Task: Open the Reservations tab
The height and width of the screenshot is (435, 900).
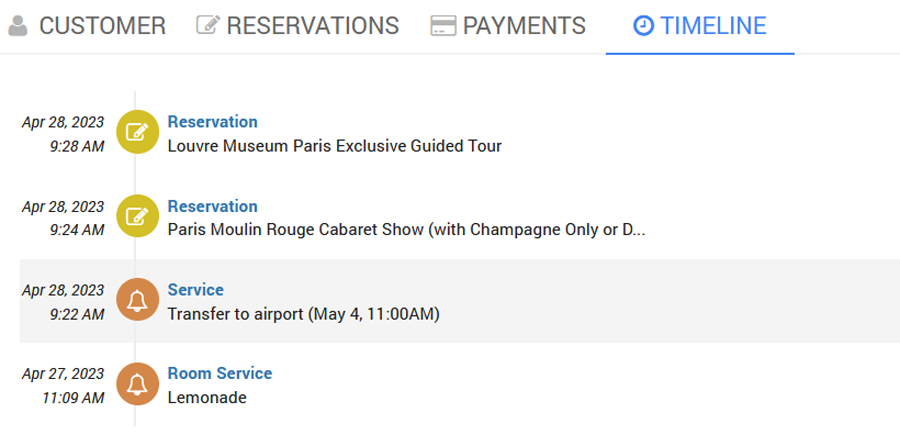Action: [298, 26]
